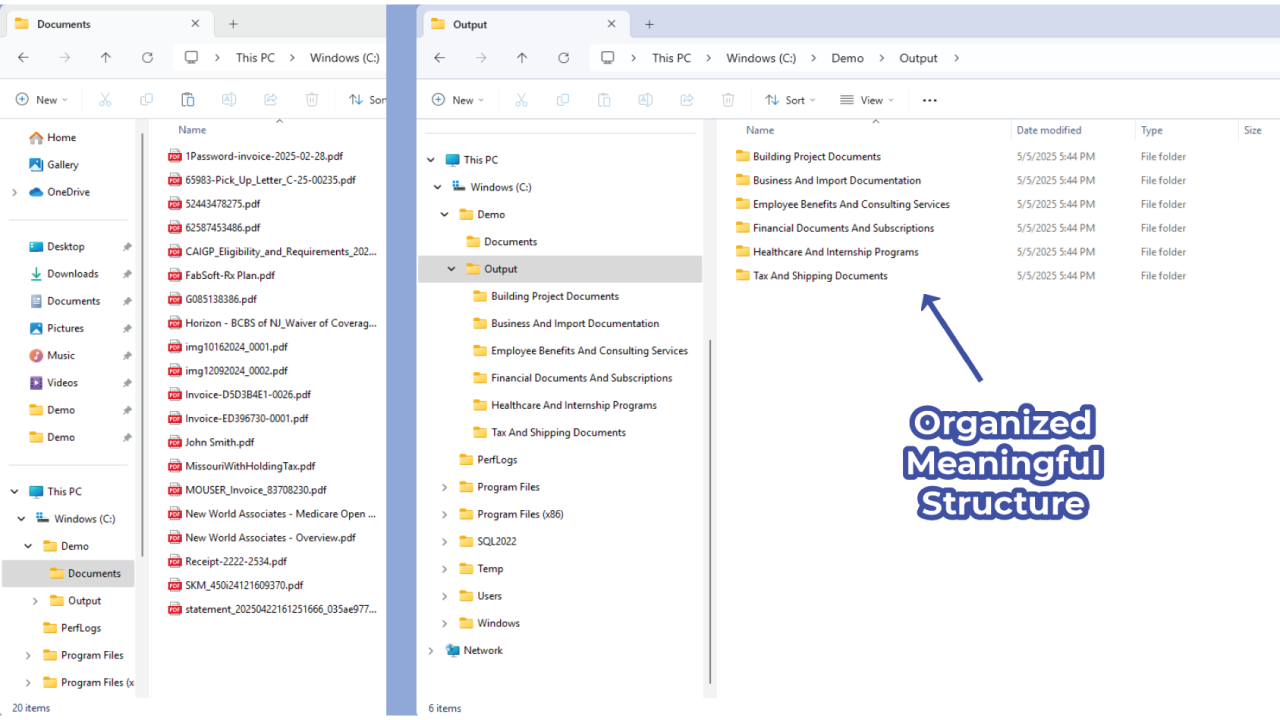
Task: Refresh the Output window view
Action: click(x=563, y=58)
